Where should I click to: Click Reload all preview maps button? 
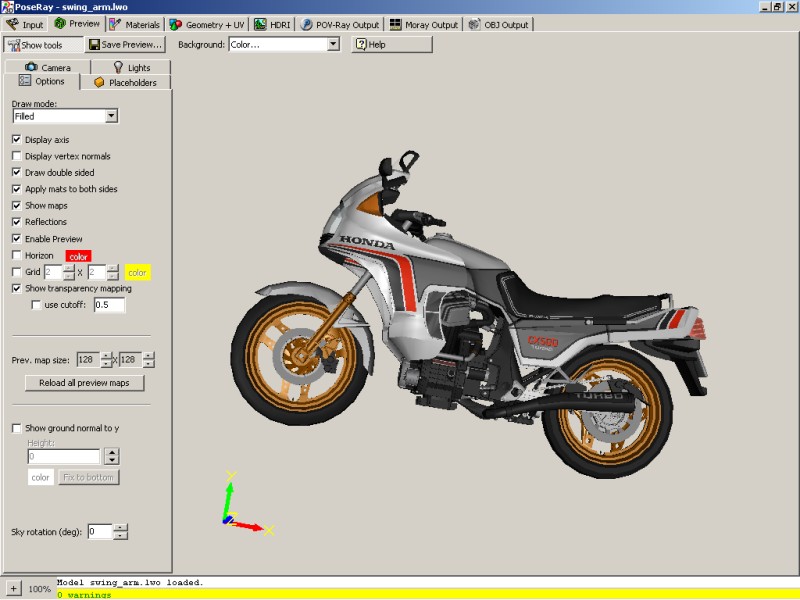[84, 383]
